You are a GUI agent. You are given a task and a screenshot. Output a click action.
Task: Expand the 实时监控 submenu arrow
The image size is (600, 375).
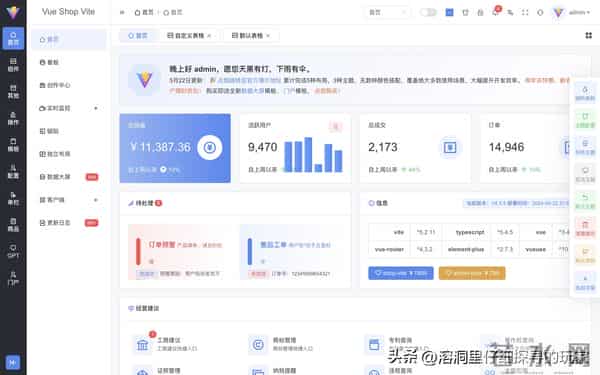tap(96, 108)
